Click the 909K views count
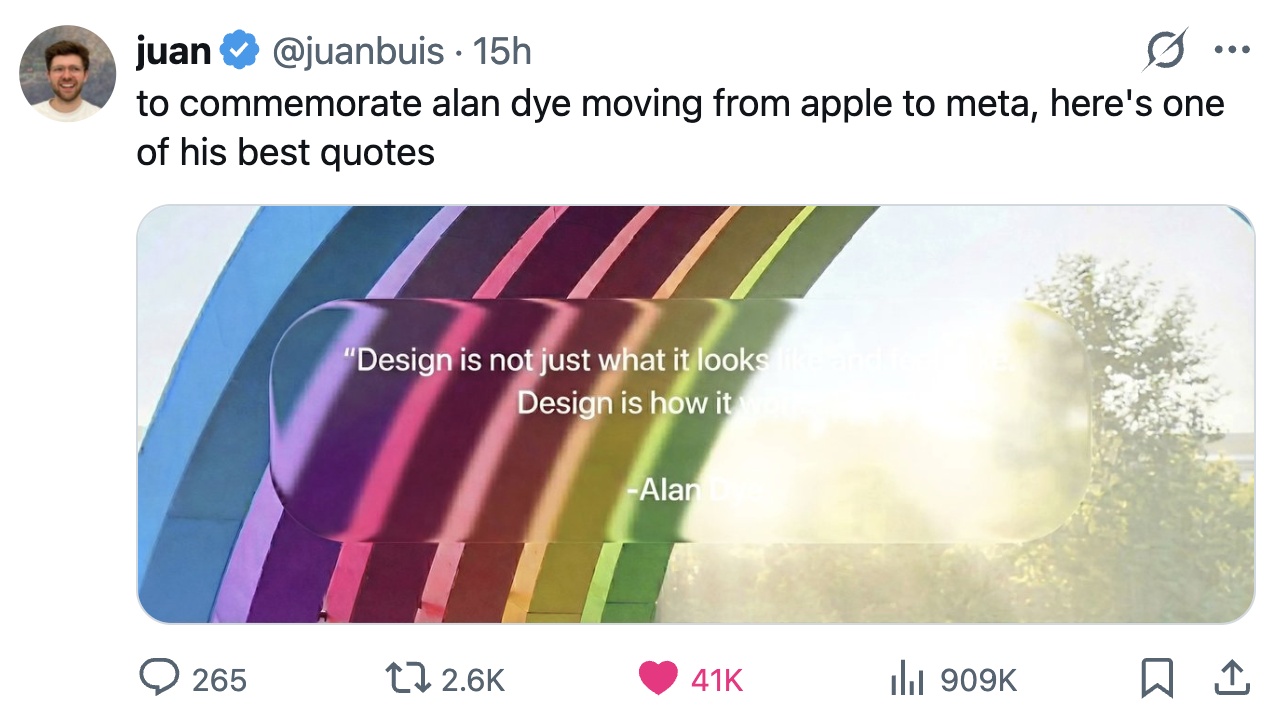Screen dimensions: 1288x722 point(979,681)
